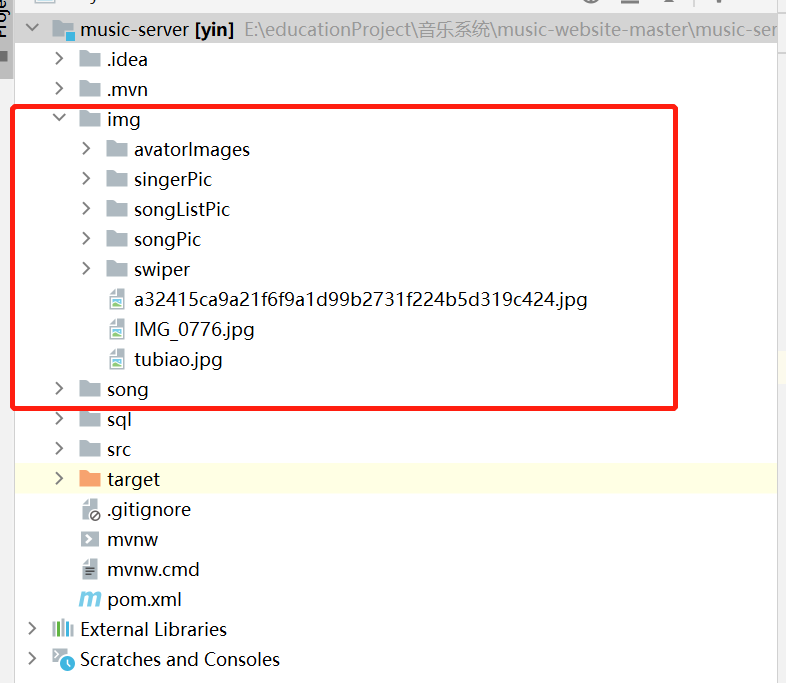The image size is (786, 683).
Task: Click the music-server module folder icon
Action: 64,30
